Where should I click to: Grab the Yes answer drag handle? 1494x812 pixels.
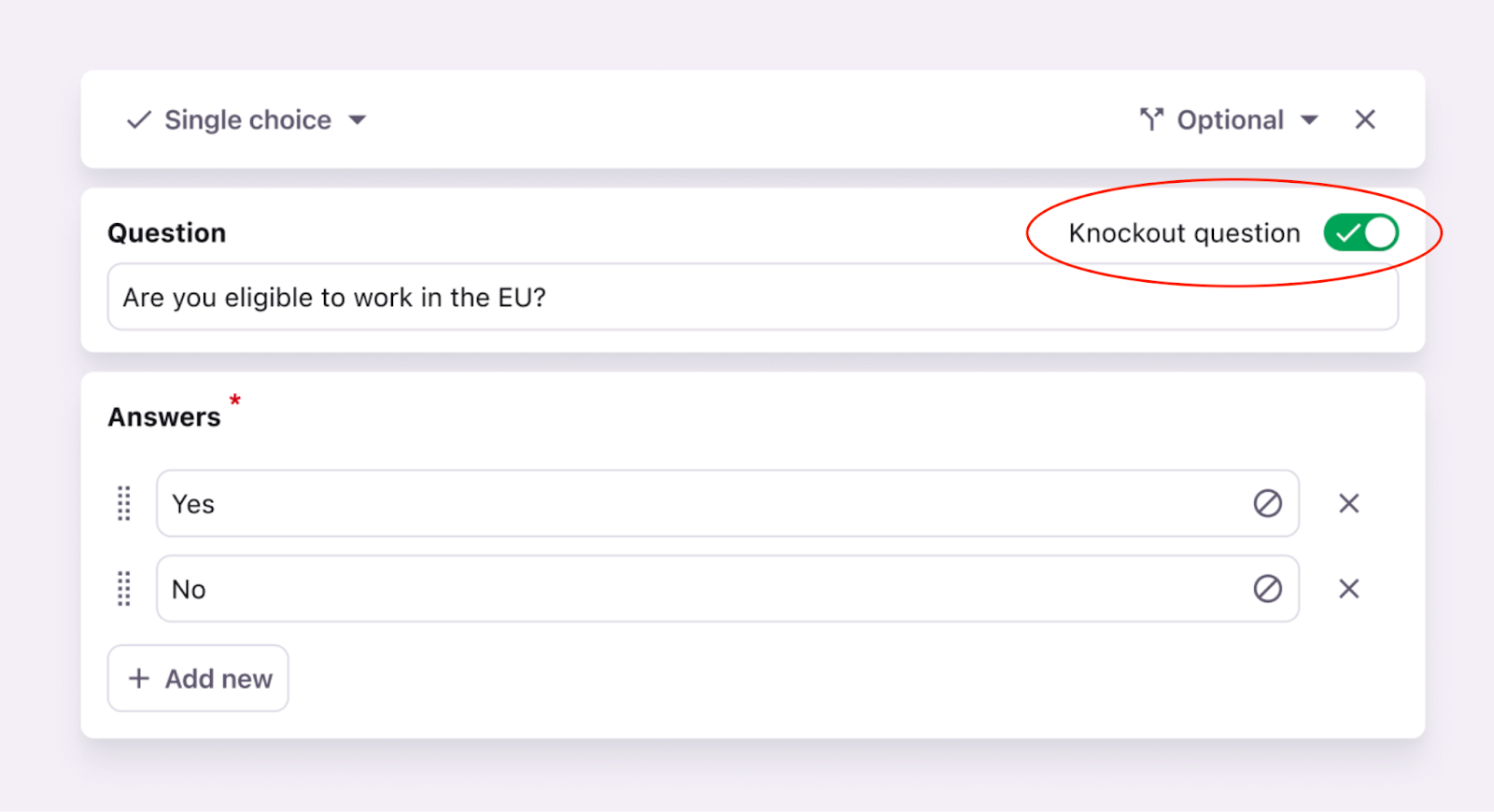tap(124, 504)
